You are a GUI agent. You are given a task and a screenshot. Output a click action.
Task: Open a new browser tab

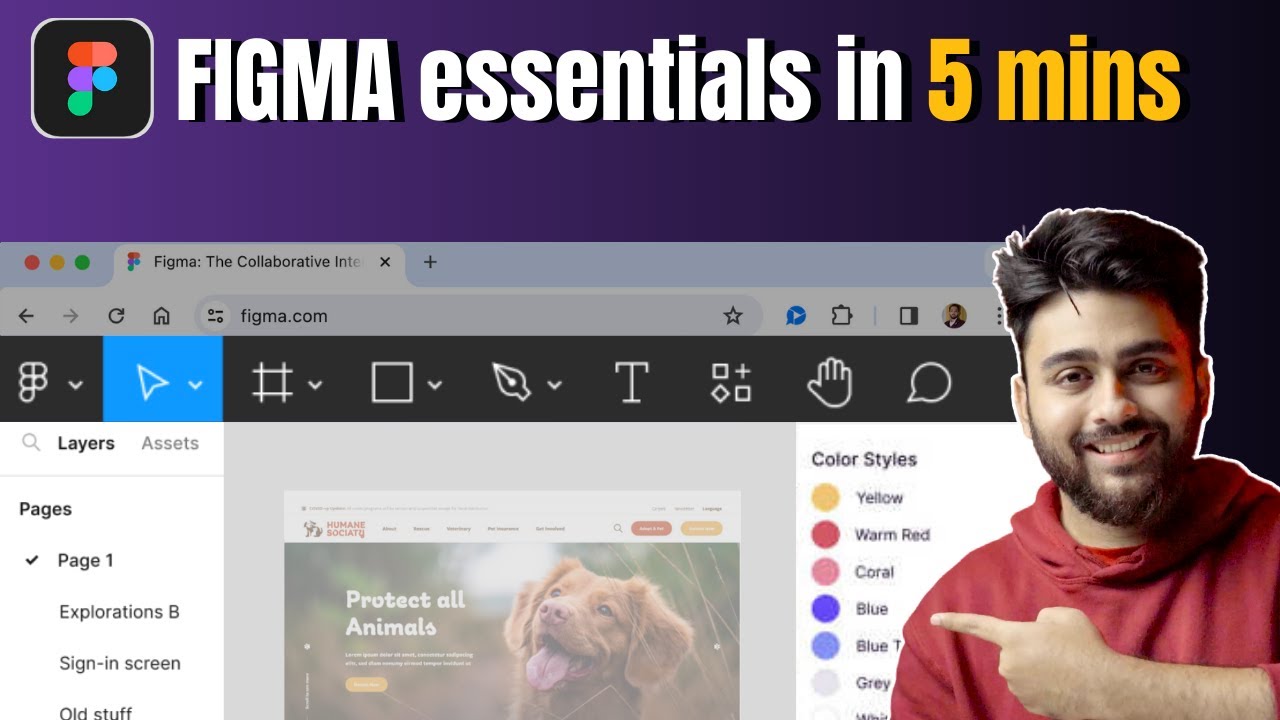click(x=430, y=262)
